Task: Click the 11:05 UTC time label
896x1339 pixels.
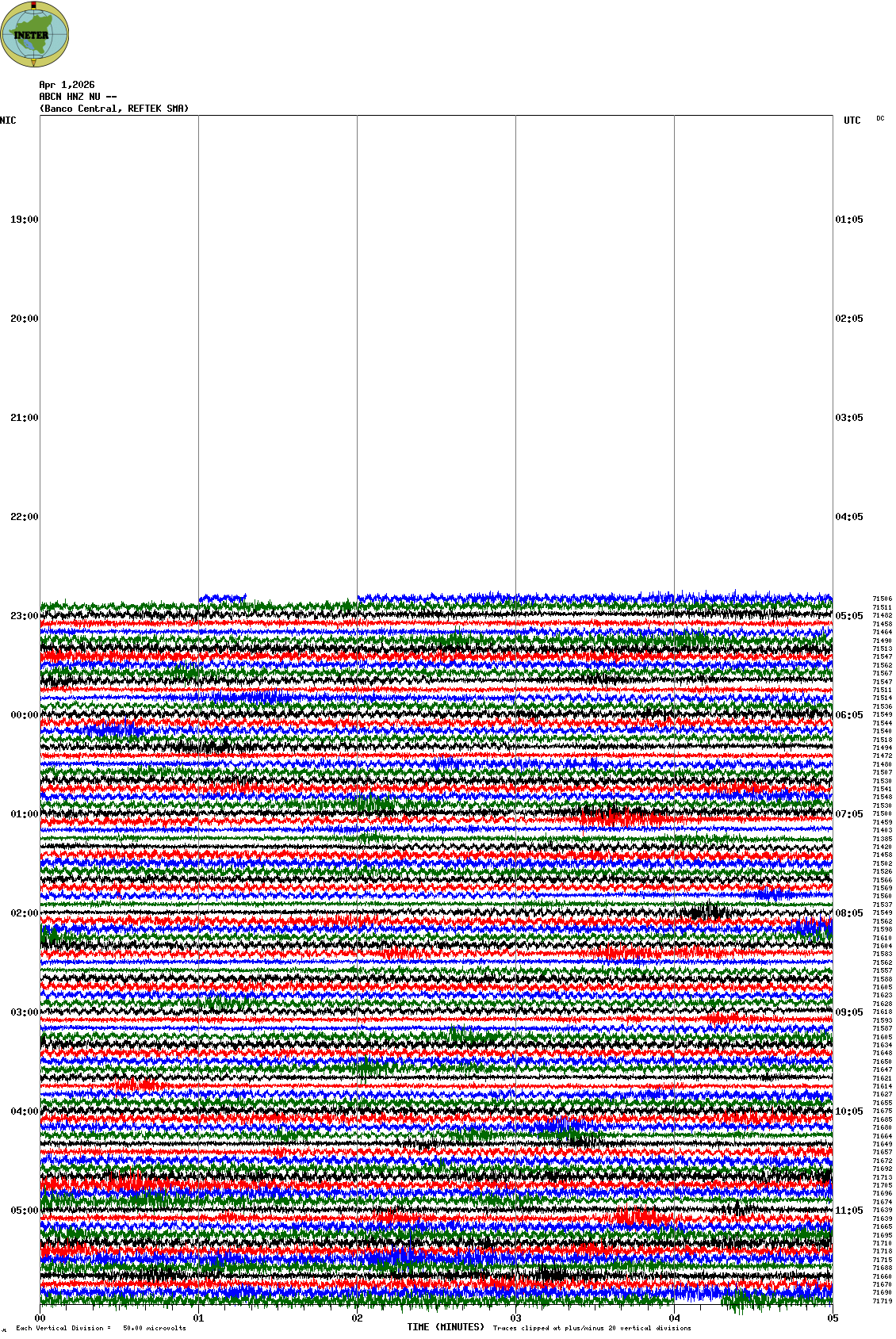Action: click(848, 1211)
